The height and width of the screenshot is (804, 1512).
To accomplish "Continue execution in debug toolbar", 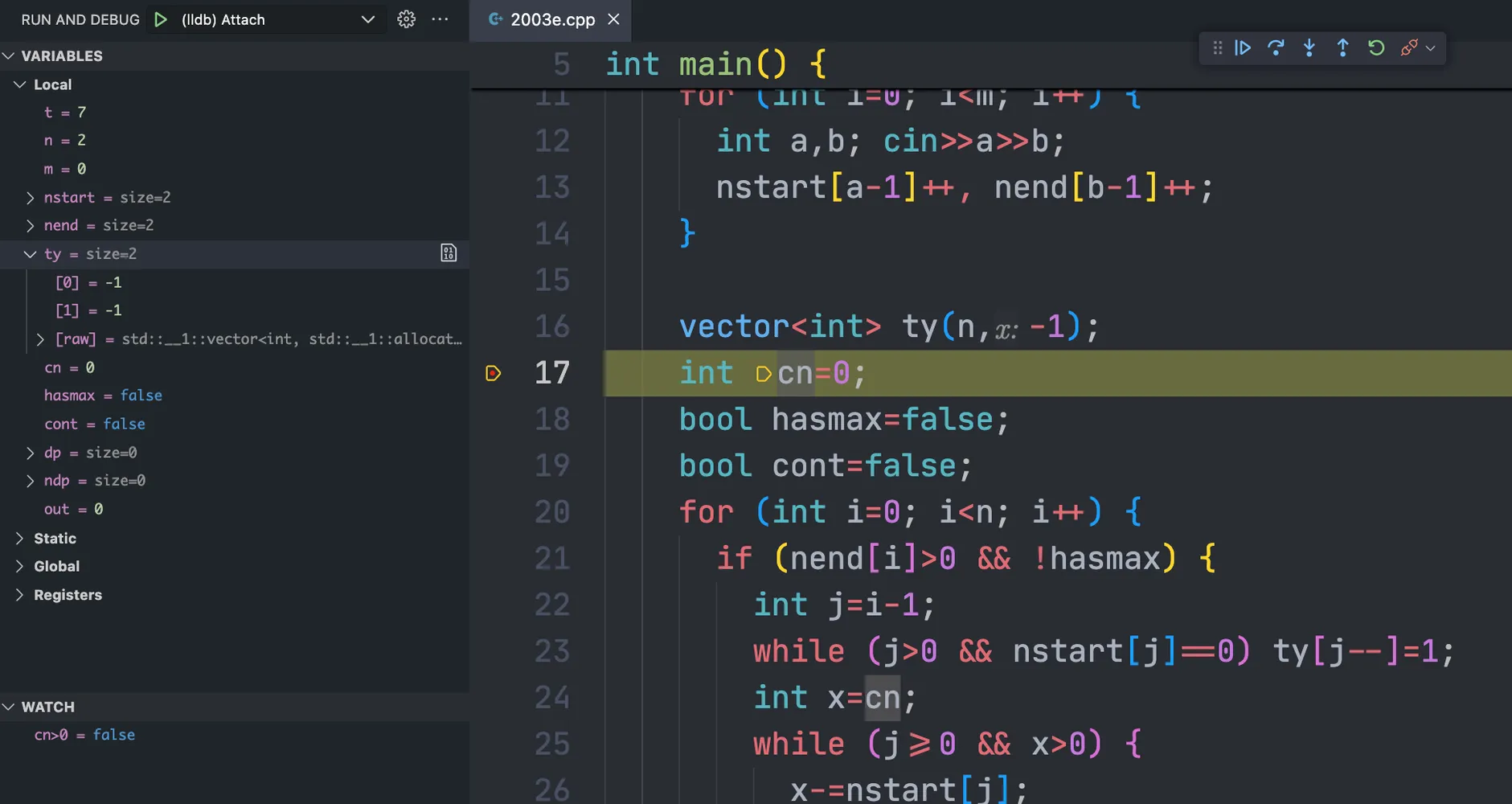I will (1243, 48).
